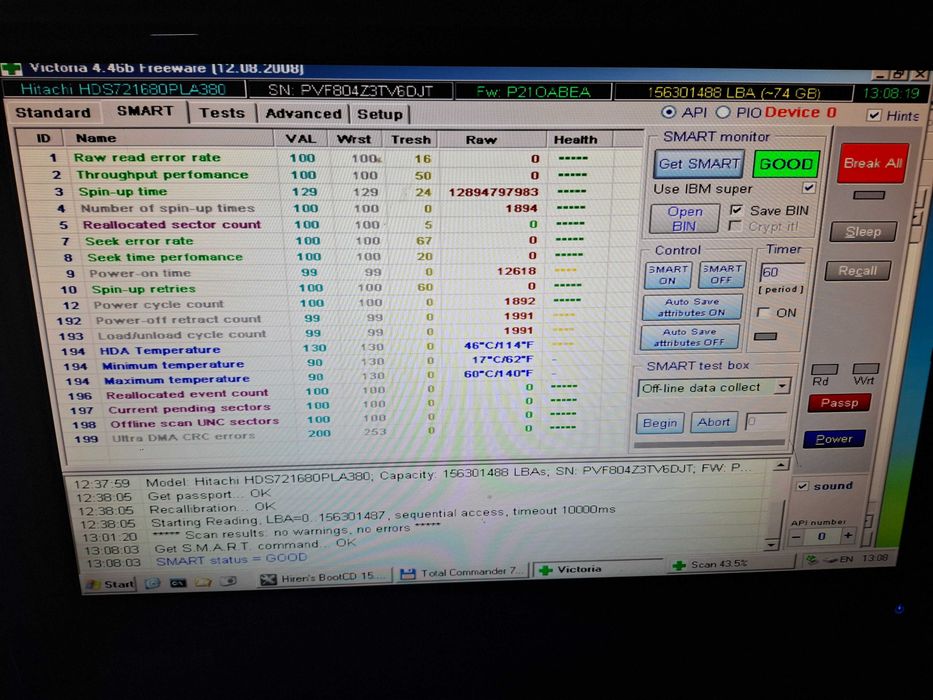The height and width of the screenshot is (700, 933).
Task: Click the log scrollbar down arrow
Action: click(771, 544)
